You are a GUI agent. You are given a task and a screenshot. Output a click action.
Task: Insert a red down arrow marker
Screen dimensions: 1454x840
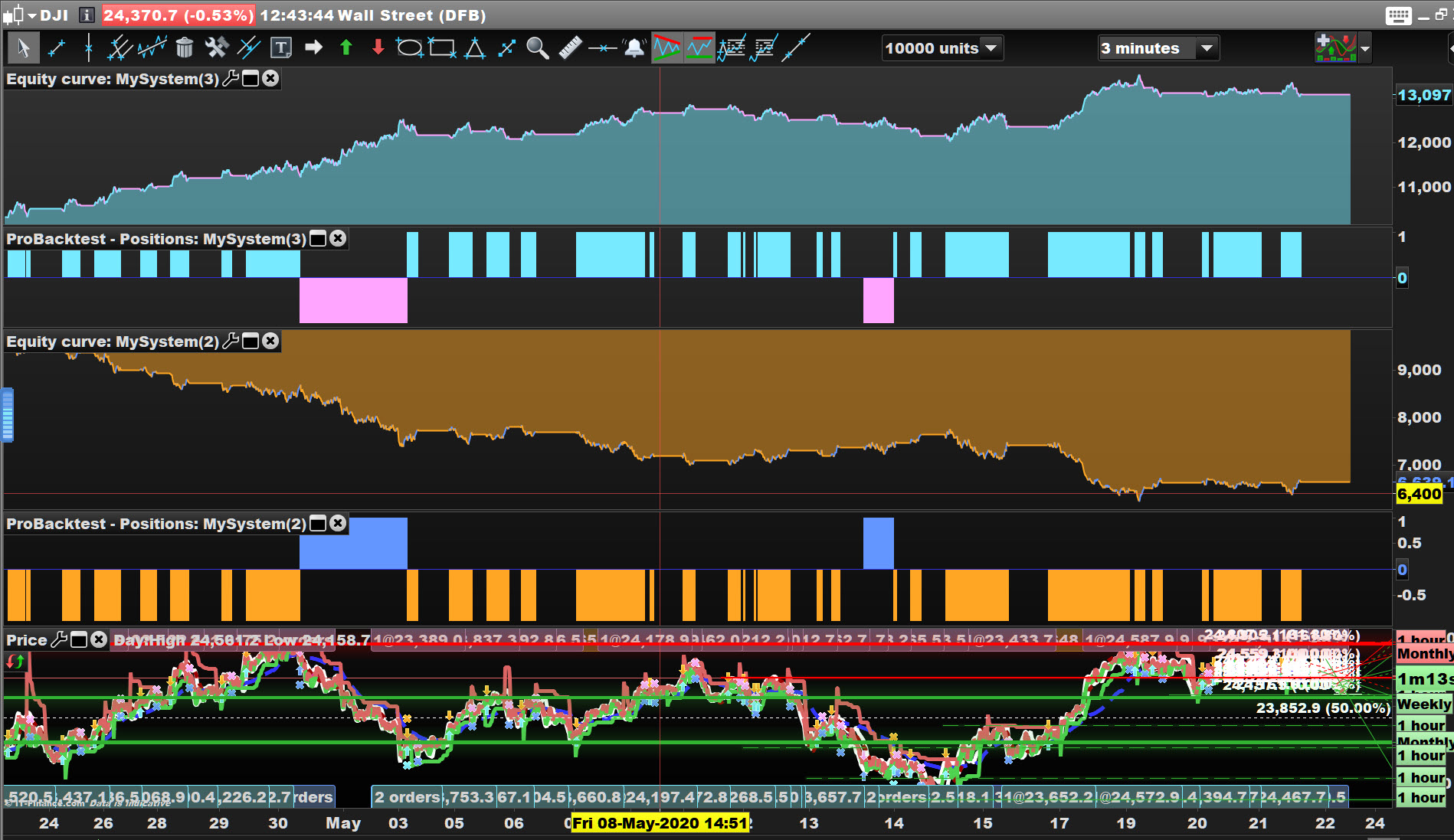point(378,47)
